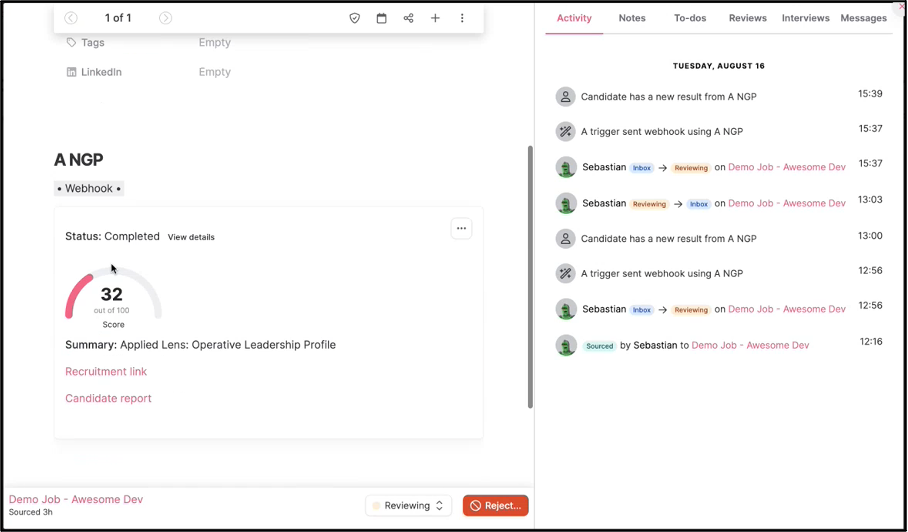Screen dimensions: 908x532
Task: Open the Reviewing stage dropdown
Action: click(408, 506)
